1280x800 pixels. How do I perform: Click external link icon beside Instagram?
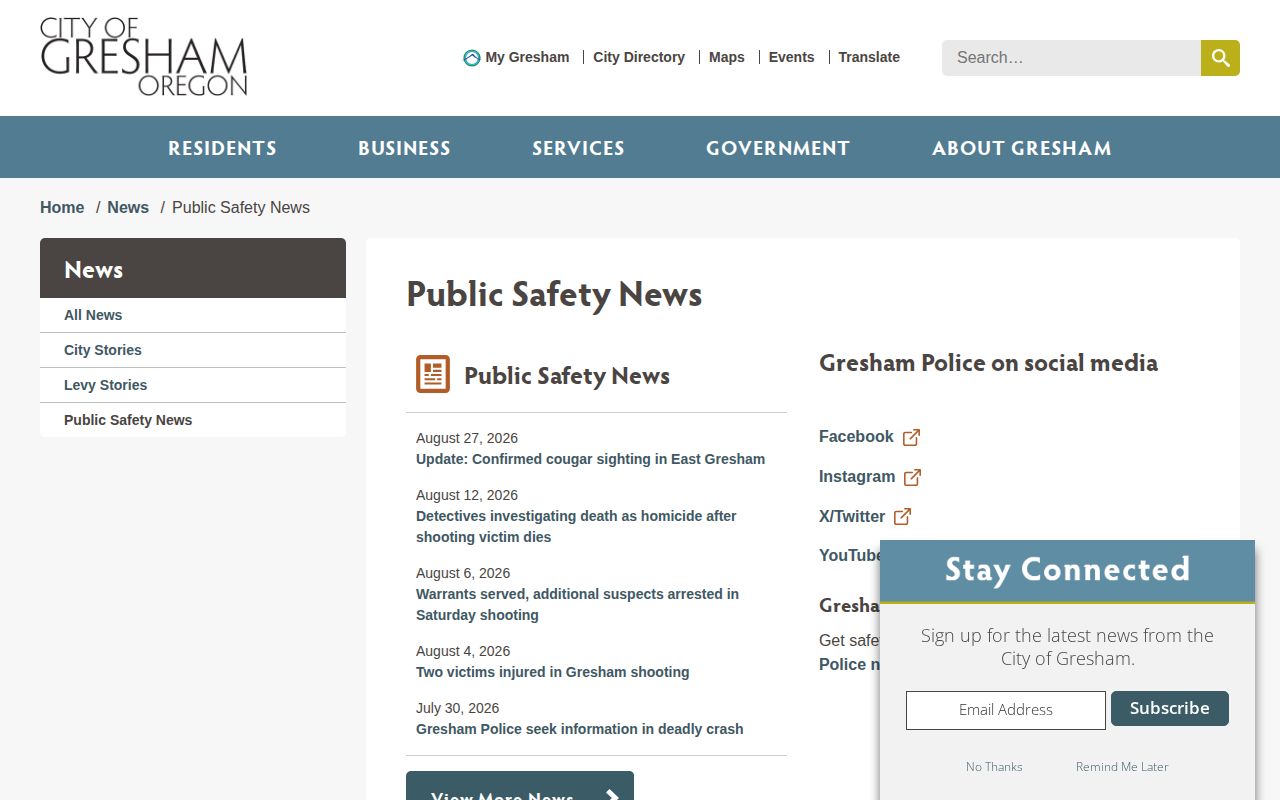pos(912,477)
